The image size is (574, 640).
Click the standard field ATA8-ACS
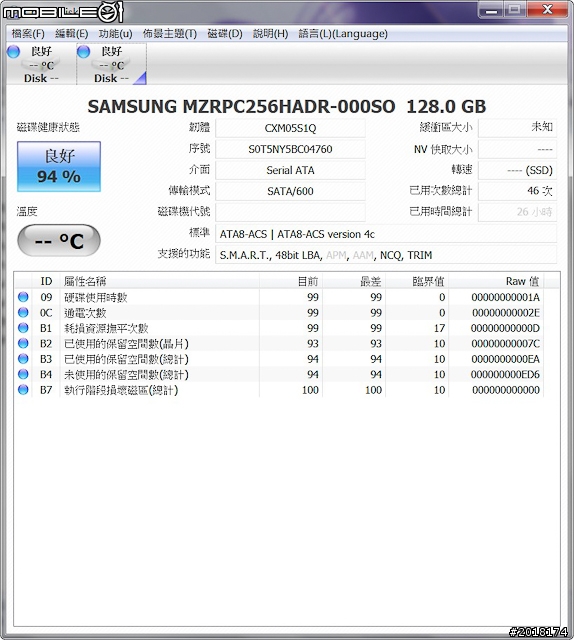coord(386,234)
